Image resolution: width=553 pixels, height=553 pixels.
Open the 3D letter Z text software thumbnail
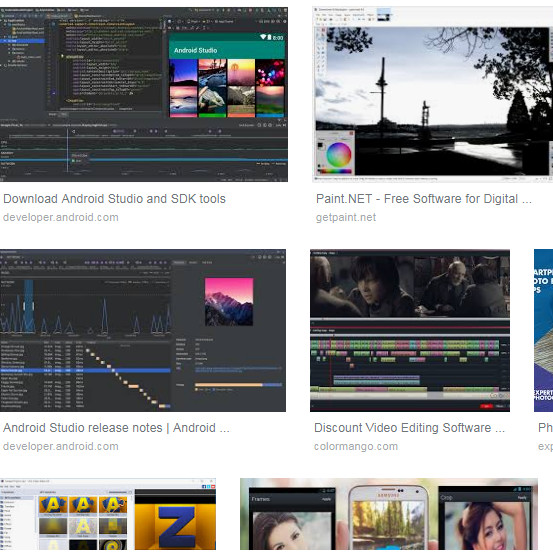point(108,515)
